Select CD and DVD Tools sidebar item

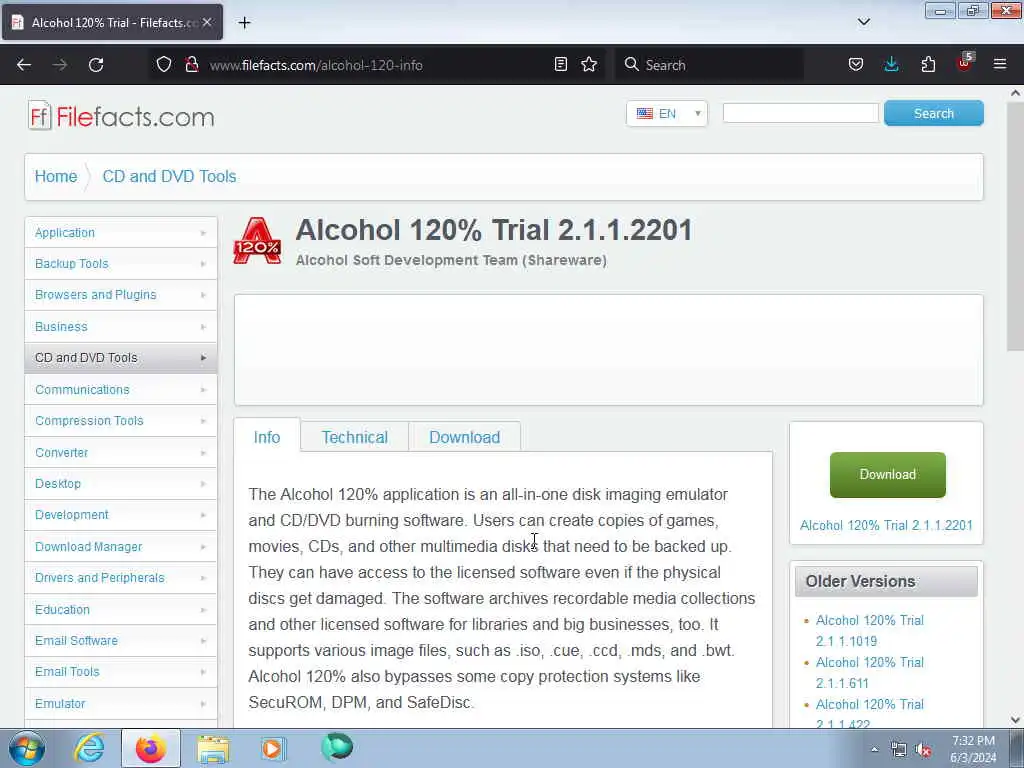121,358
